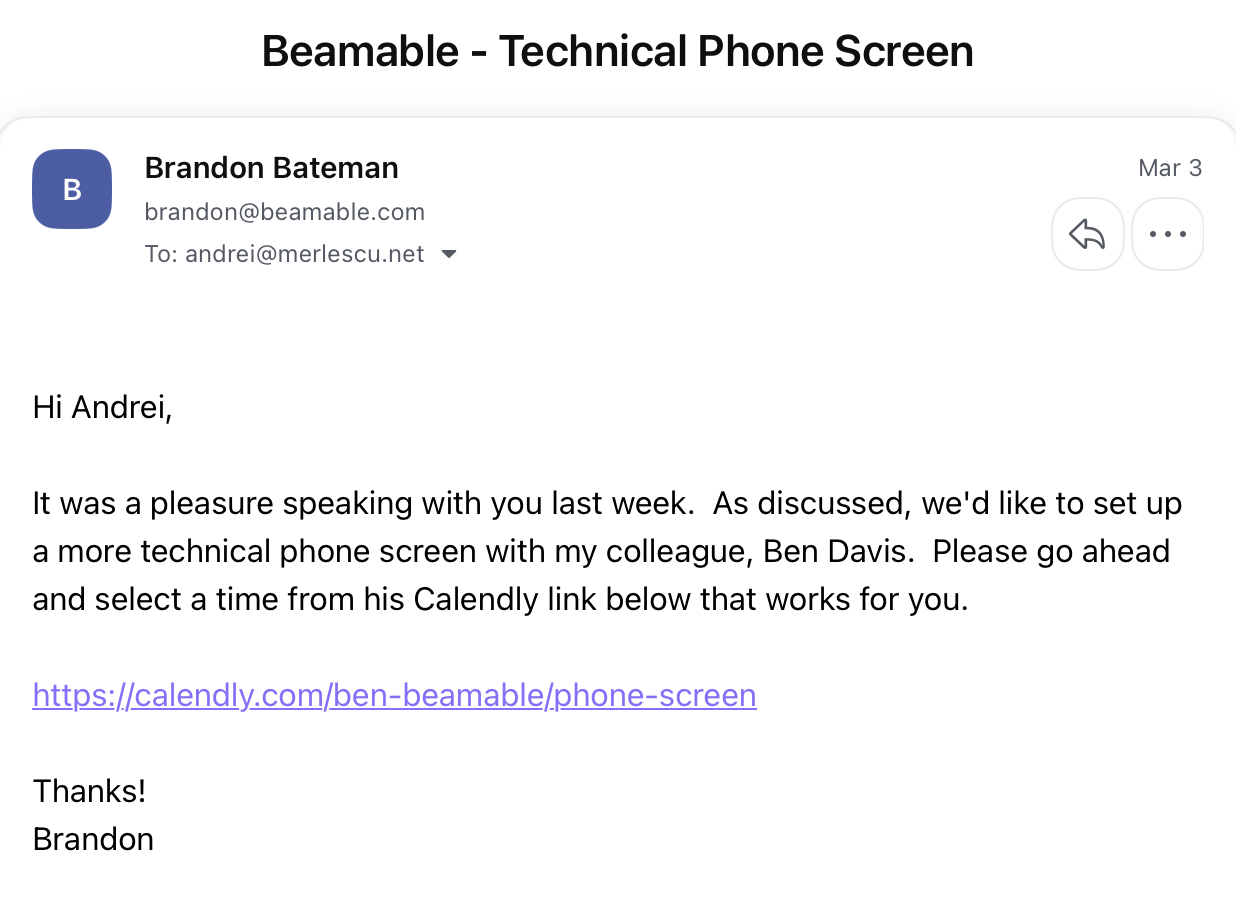The image size is (1236, 911).
Task: Open the three-dot more options menu
Action: click(x=1167, y=234)
